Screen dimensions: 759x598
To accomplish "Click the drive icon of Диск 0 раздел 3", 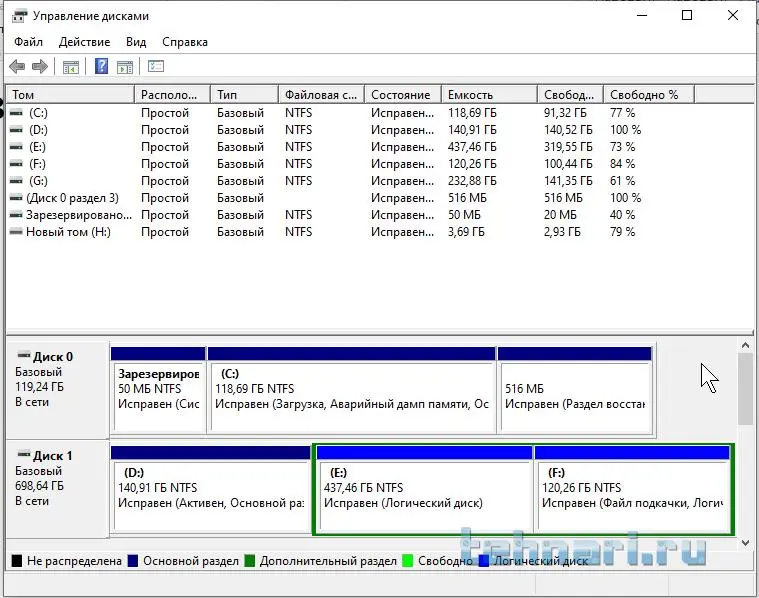I will [16, 198].
